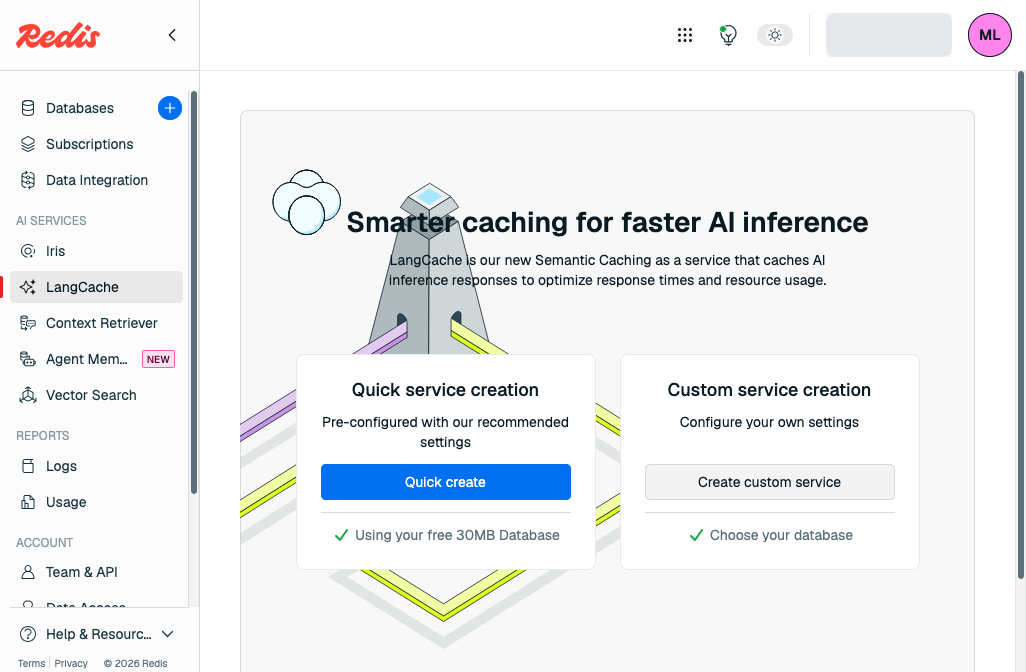
Task: Toggle the light/dark theme switch
Action: [x=775, y=35]
